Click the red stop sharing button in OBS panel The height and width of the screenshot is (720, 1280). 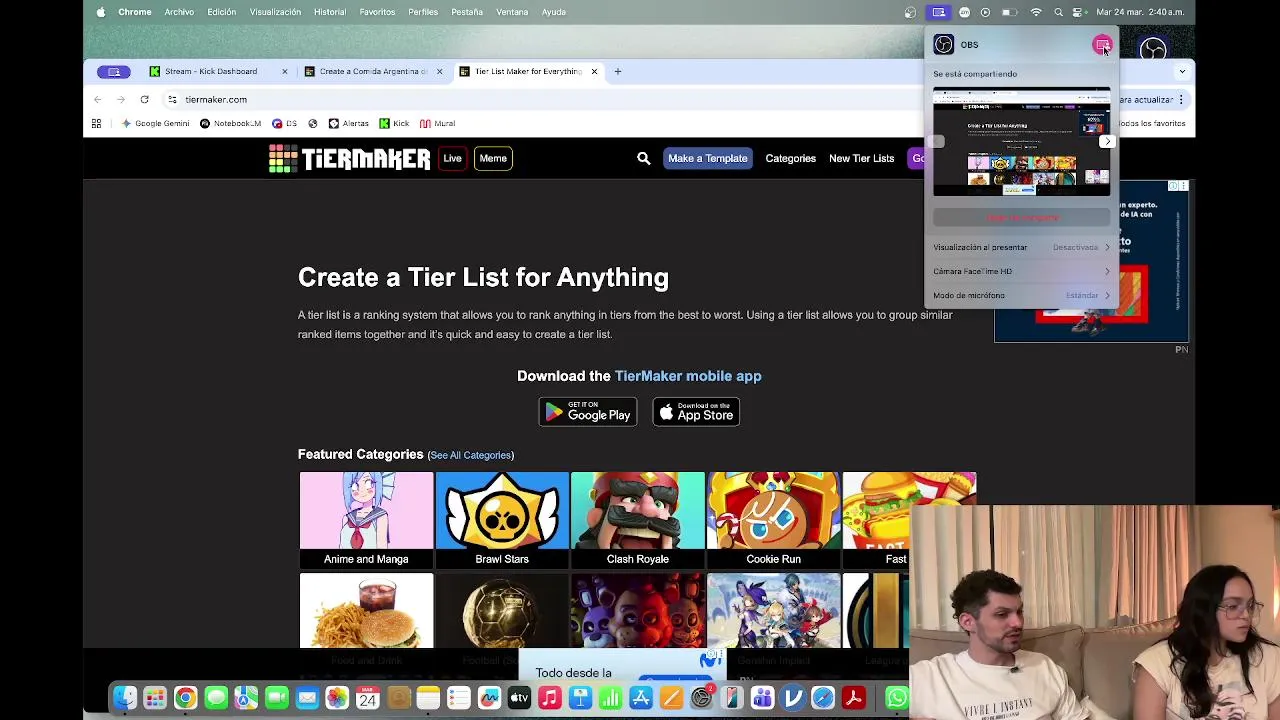1021,217
